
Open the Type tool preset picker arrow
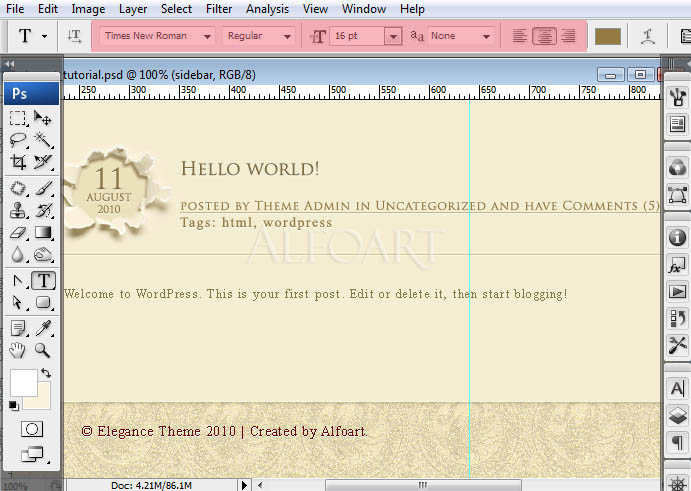(x=45, y=37)
